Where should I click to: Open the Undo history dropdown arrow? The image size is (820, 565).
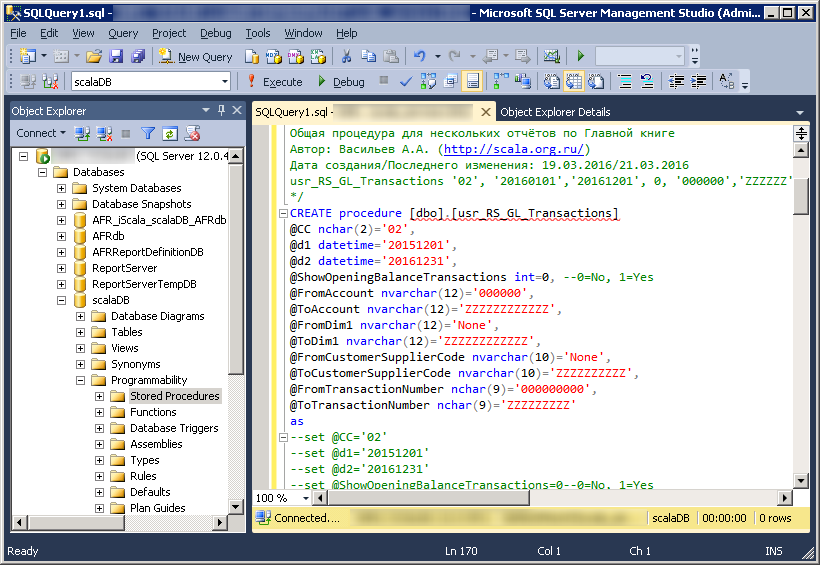438,56
